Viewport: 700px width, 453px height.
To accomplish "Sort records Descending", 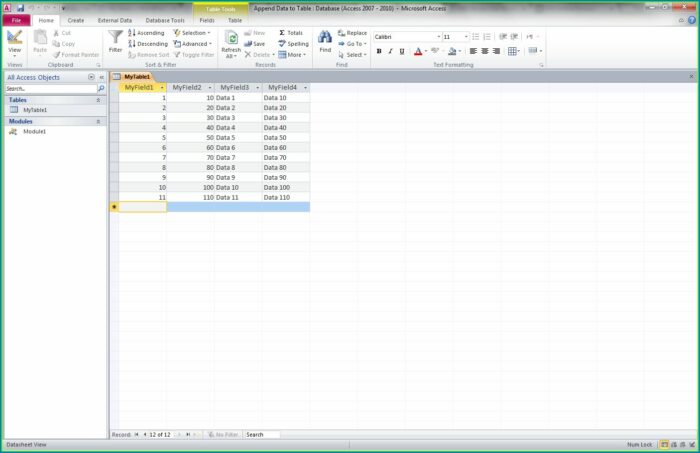I will [x=148, y=44].
